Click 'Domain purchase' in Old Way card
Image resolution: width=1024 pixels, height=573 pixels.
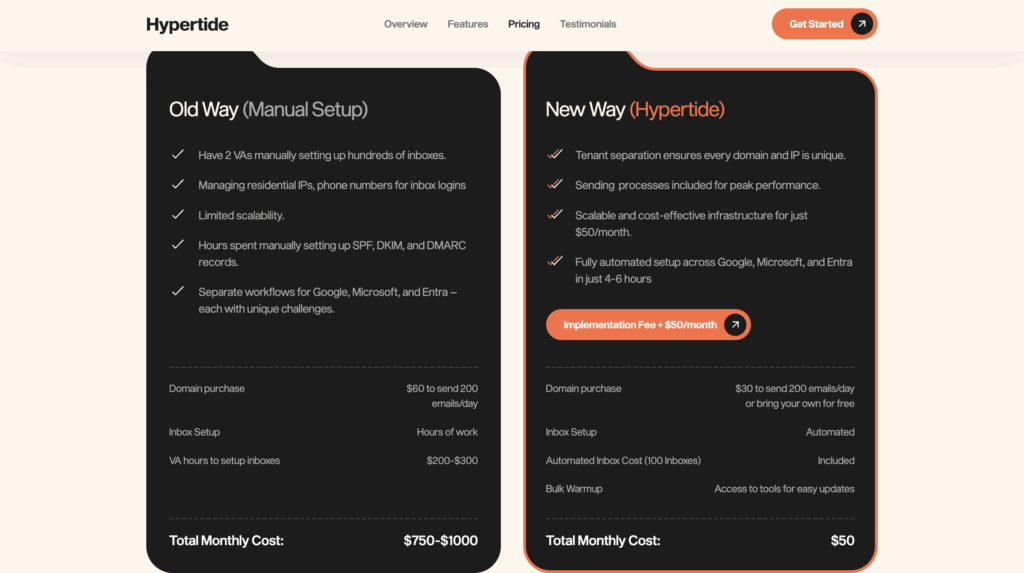pos(206,388)
